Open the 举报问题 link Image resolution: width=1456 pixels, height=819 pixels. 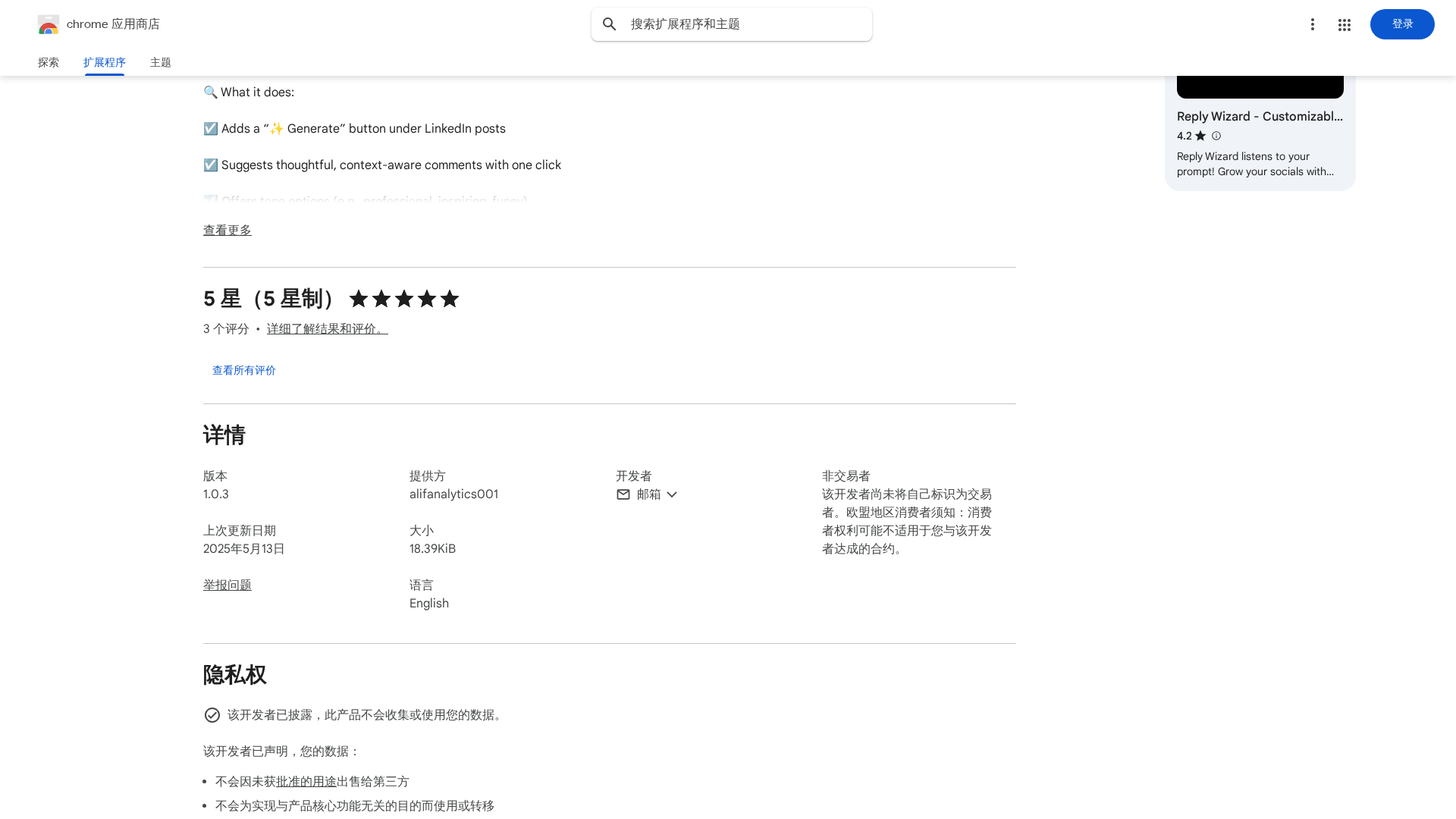click(x=227, y=585)
